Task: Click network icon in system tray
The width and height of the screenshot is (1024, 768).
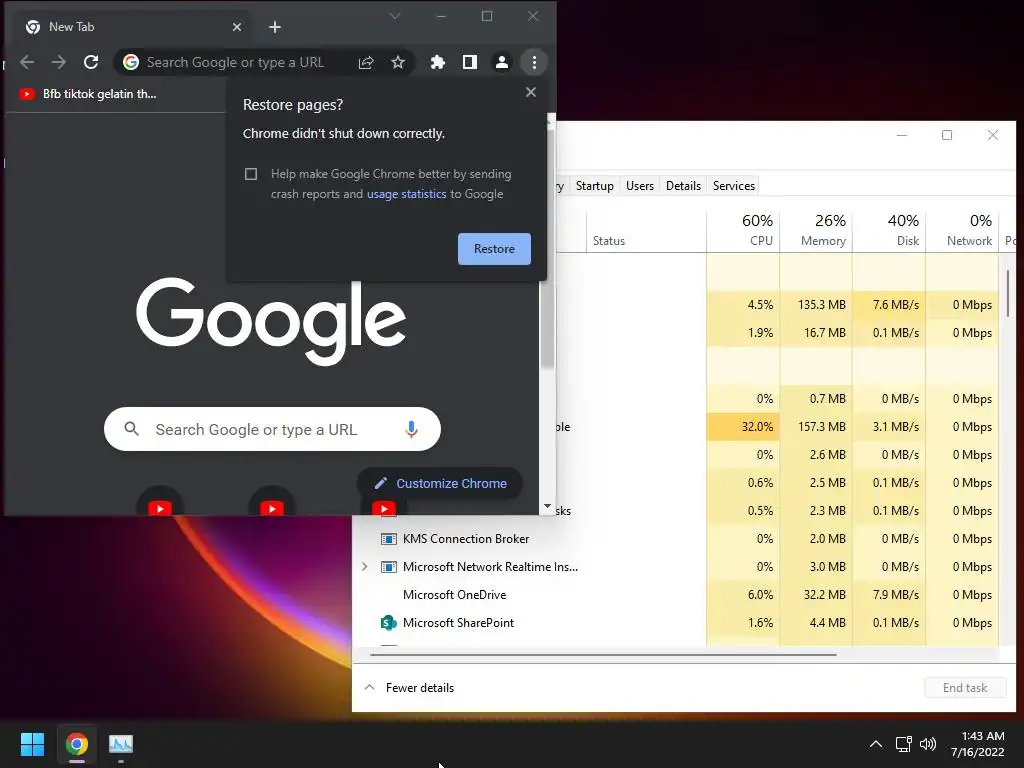Action: point(904,744)
